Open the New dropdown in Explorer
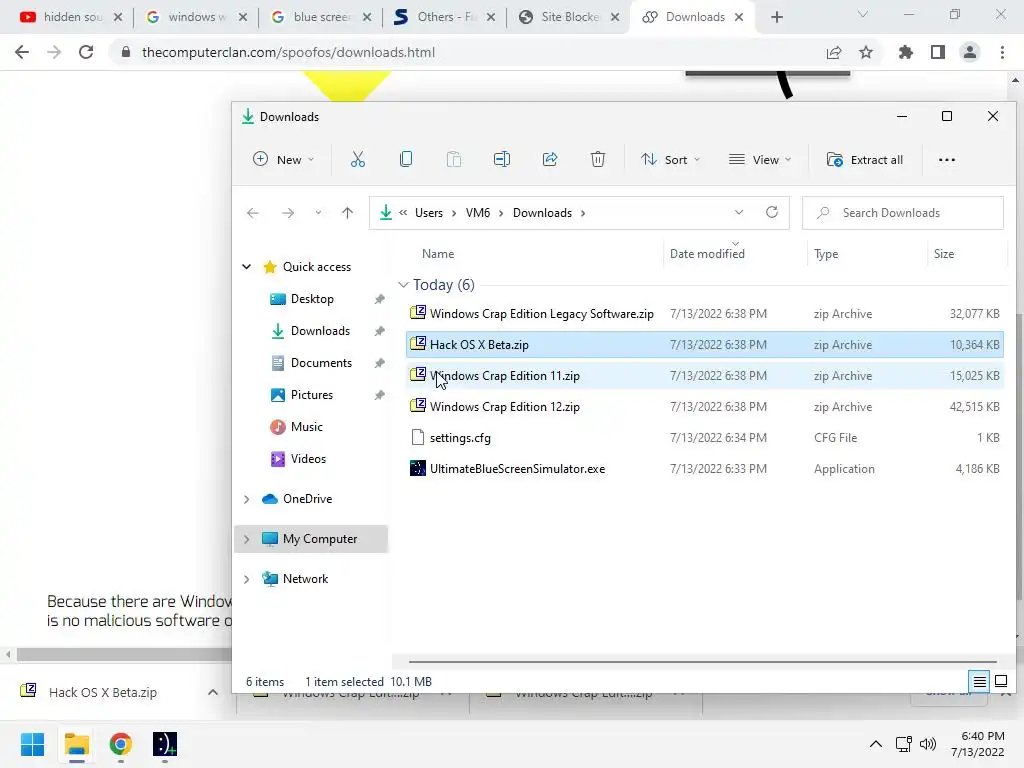The width and height of the screenshot is (1024, 768). [283, 159]
